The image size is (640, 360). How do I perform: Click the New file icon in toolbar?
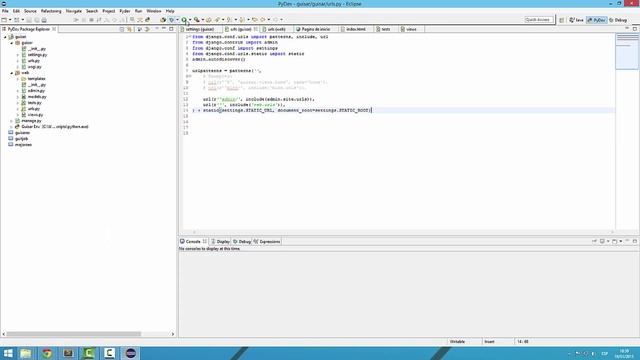click(4, 20)
